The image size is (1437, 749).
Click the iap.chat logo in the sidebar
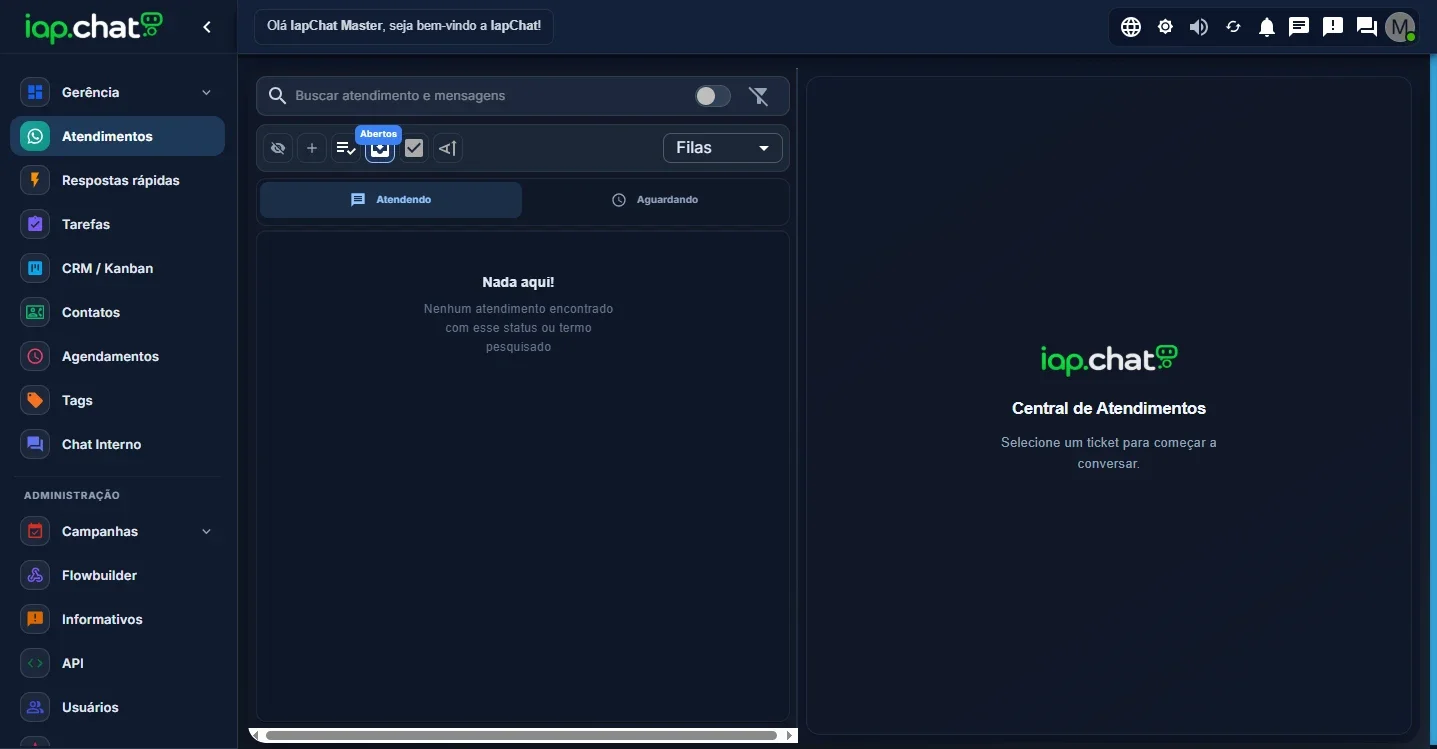[94, 27]
